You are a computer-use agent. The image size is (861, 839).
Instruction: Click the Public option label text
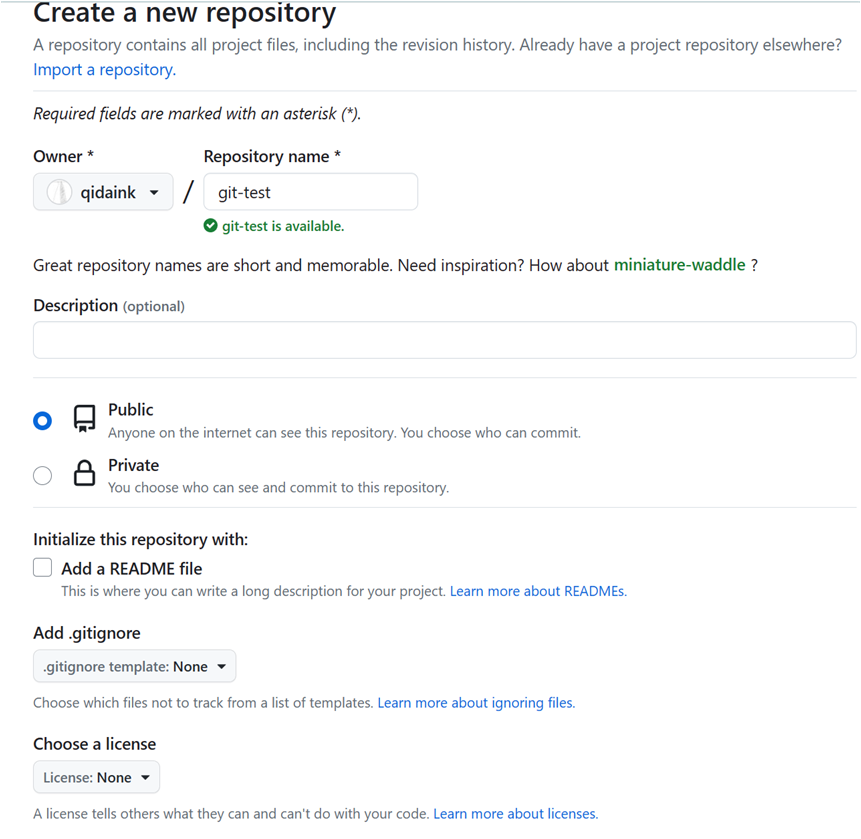pos(131,410)
